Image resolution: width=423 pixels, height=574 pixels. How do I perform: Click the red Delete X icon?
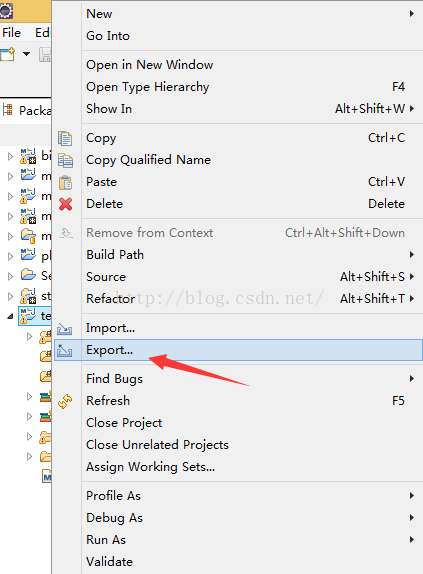tap(65, 204)
